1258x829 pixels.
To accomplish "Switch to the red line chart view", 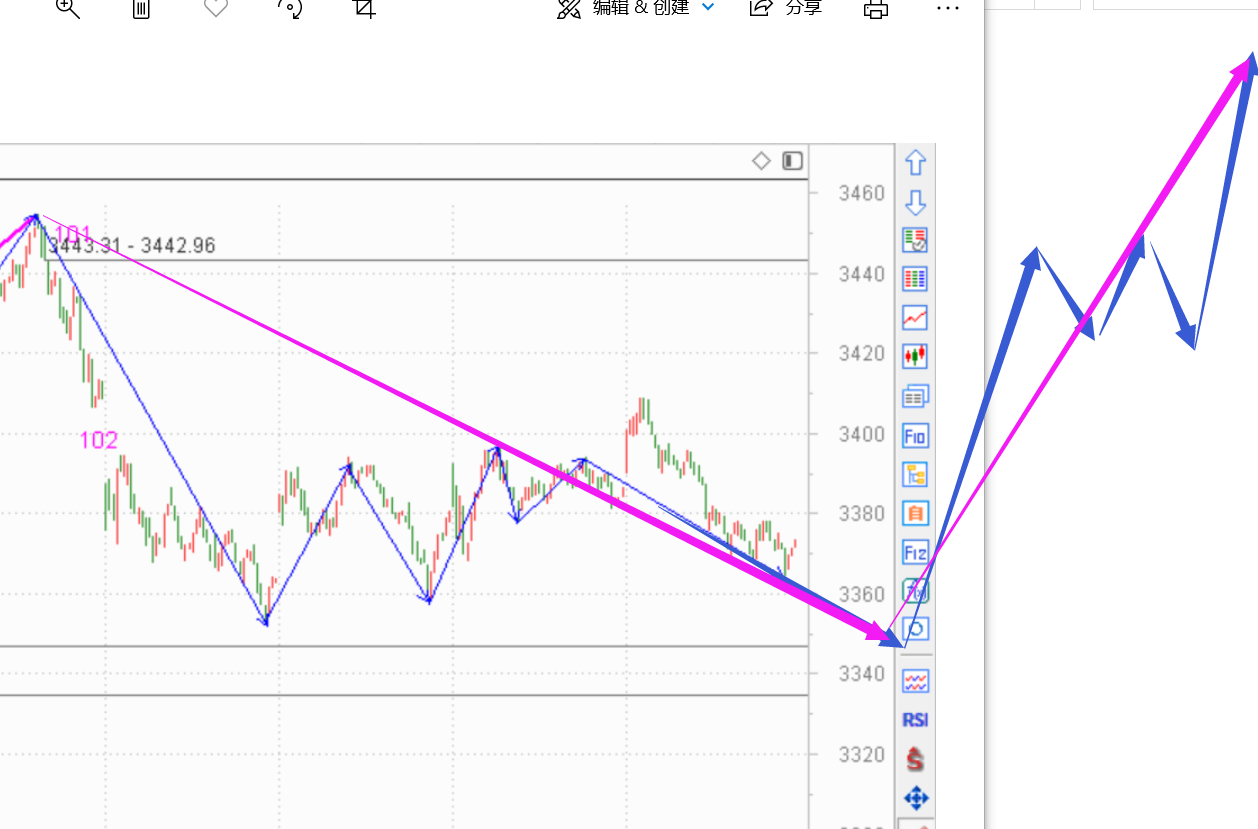I will (915, 318).
